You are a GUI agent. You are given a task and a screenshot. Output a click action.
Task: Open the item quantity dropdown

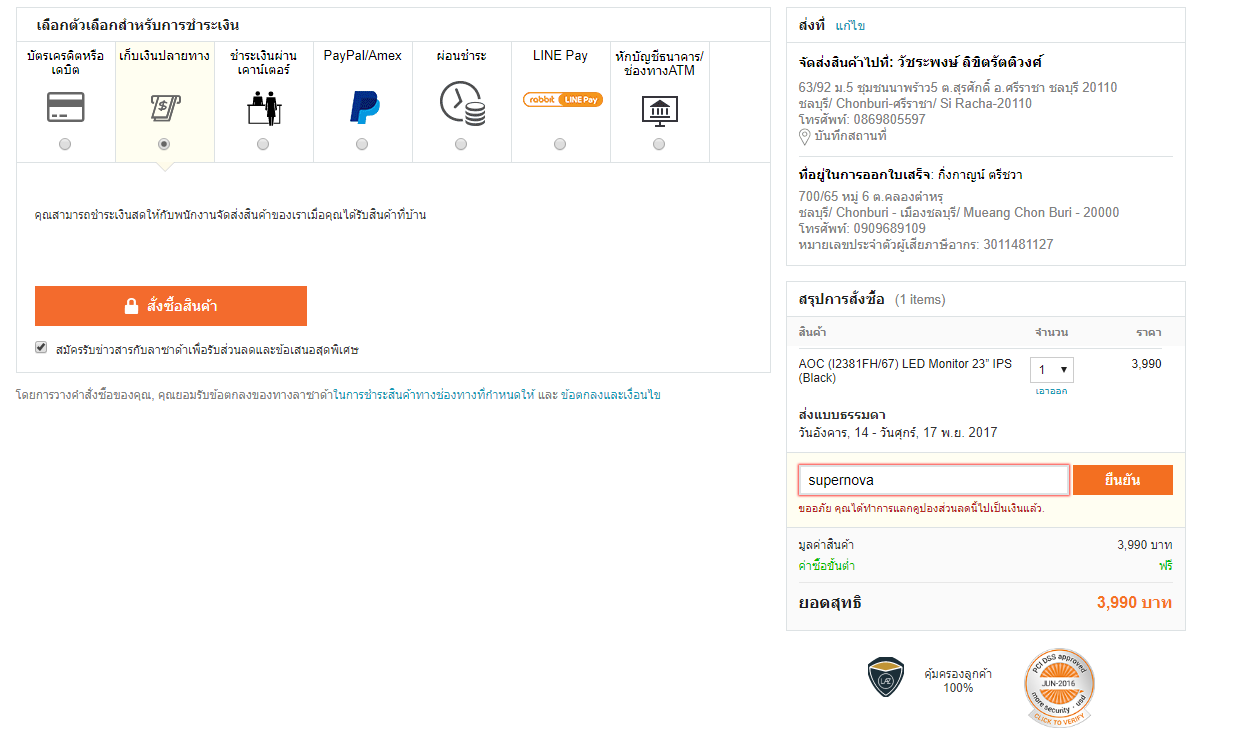(1052, 370)
